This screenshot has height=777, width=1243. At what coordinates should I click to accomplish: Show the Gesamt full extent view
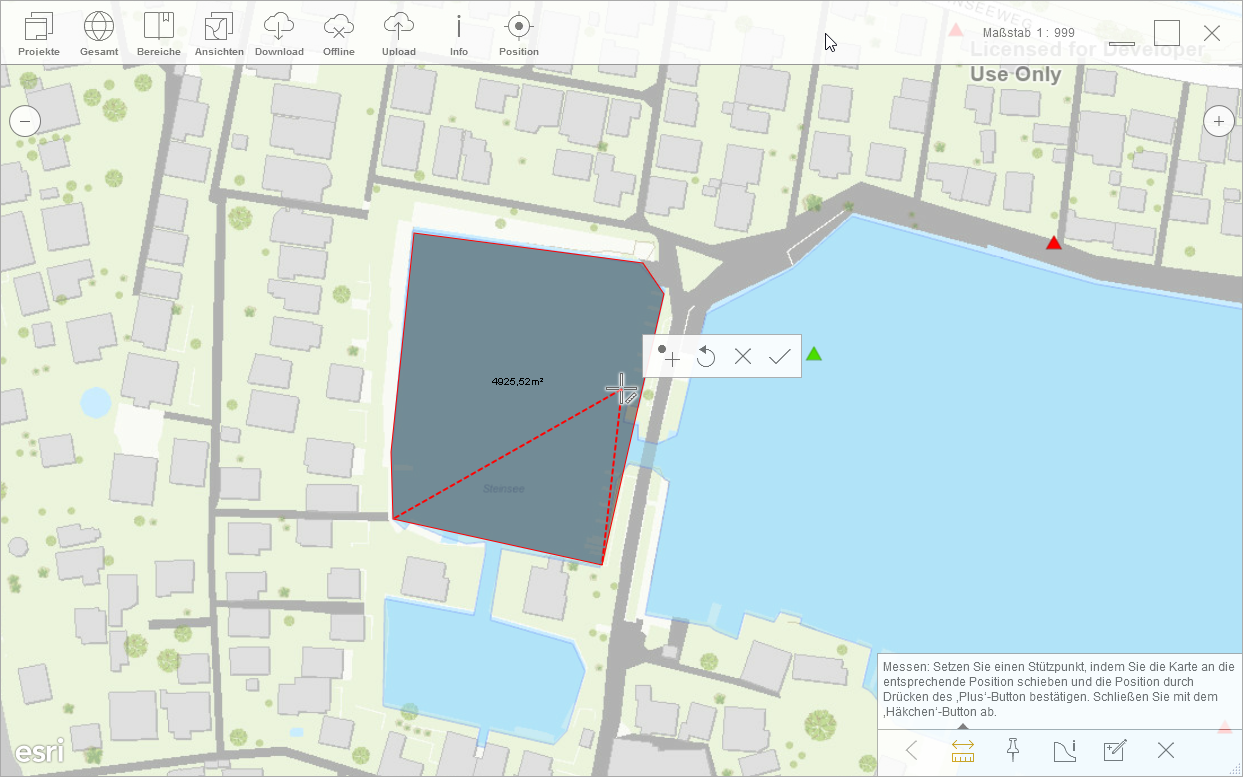click(98, 33)
